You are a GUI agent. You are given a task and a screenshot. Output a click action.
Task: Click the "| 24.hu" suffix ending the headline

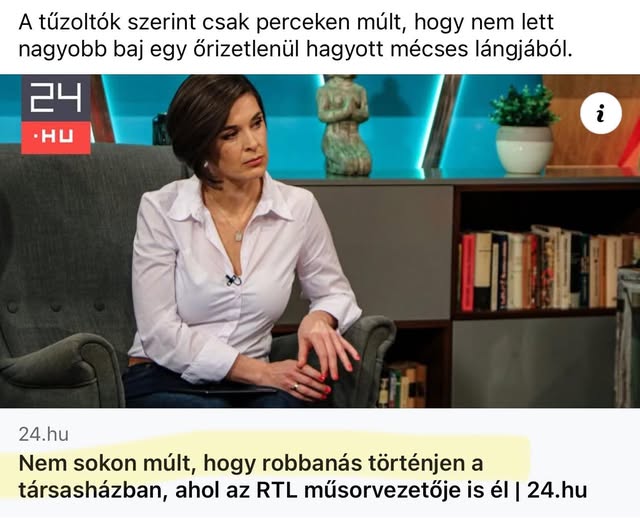(x=551, y=490)
